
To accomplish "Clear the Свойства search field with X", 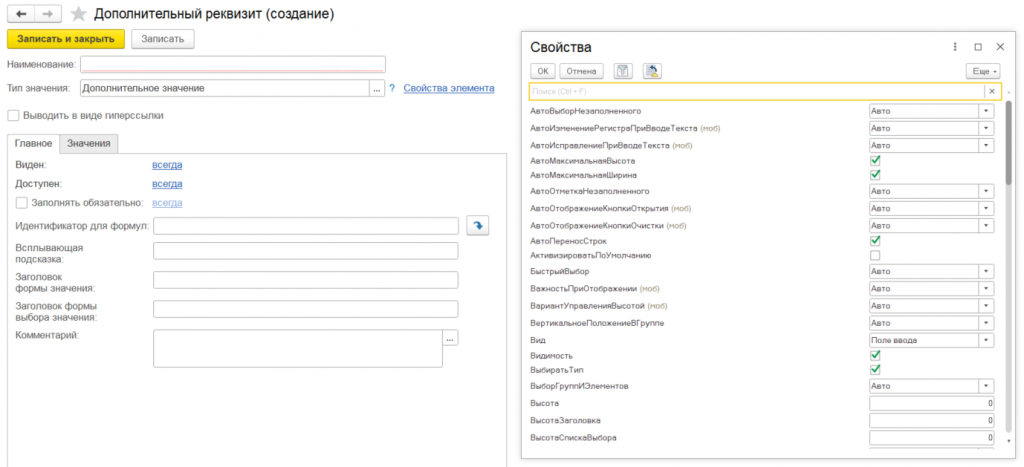I will (x=991, y=91).
